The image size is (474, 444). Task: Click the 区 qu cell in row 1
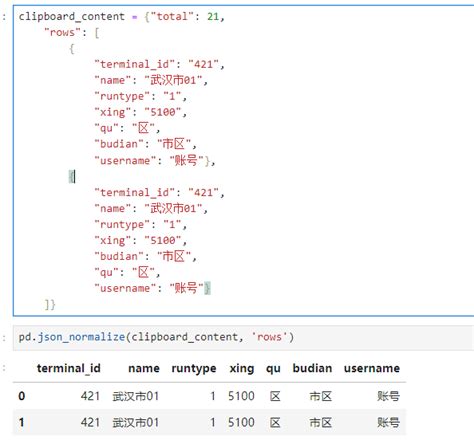(x=275, y=423)
